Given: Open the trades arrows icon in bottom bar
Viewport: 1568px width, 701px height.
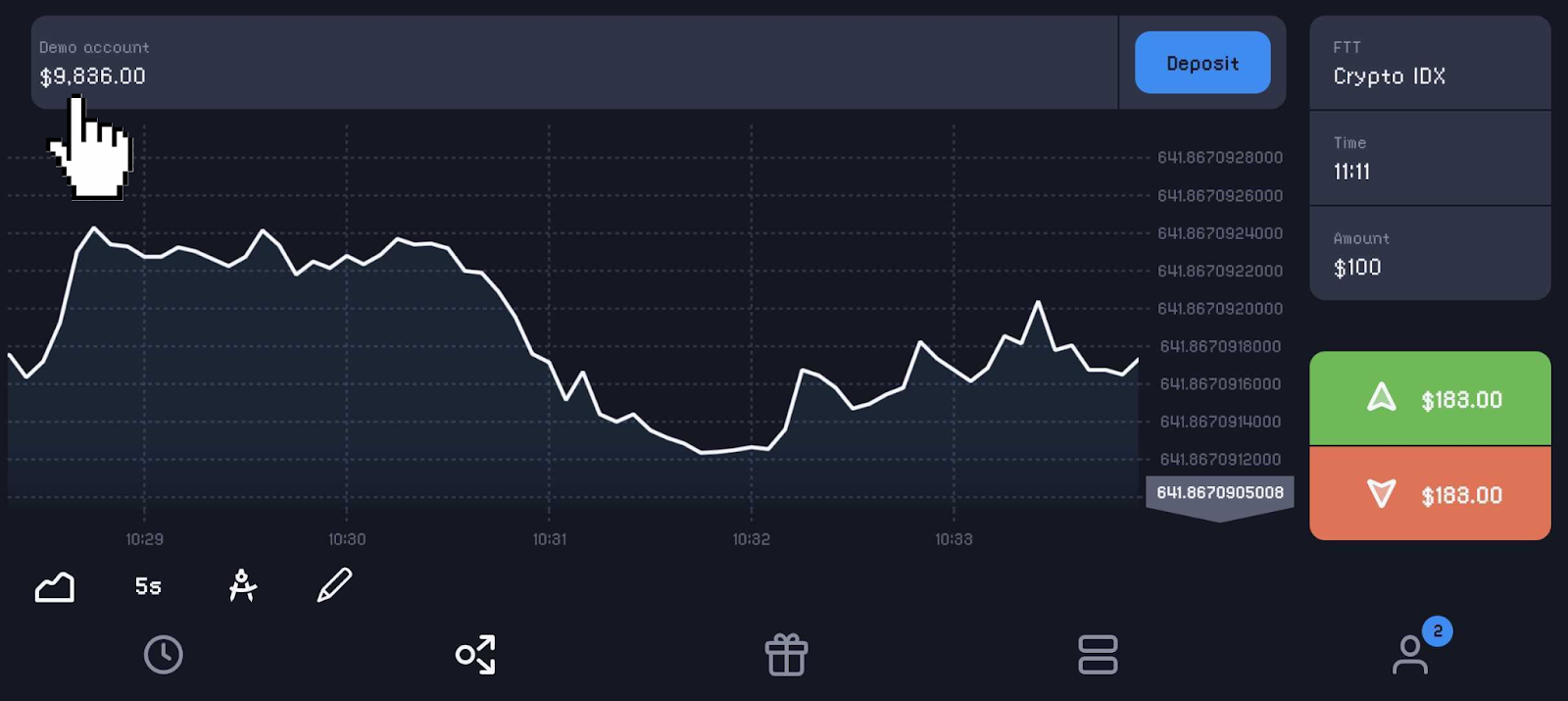Looking at the screenshot, I should click(x=475, y=655).
